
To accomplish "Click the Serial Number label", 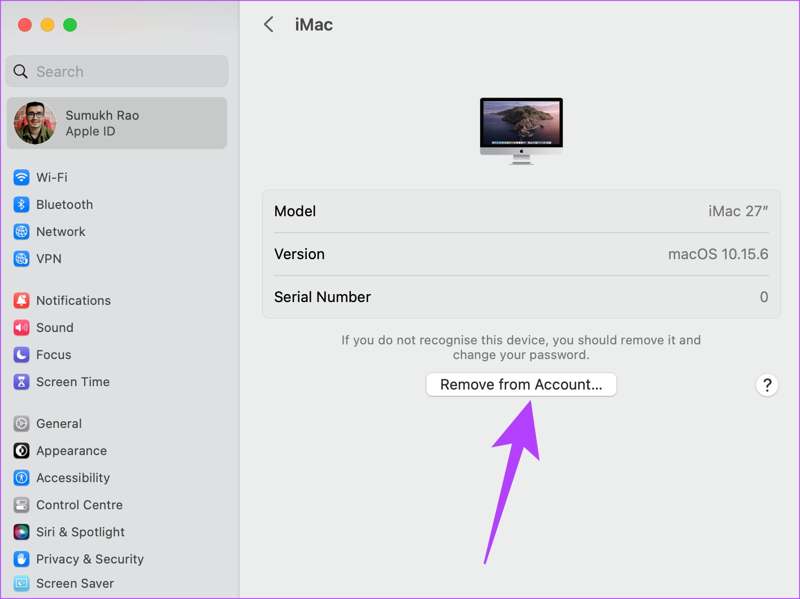I will tap(322, 297).
